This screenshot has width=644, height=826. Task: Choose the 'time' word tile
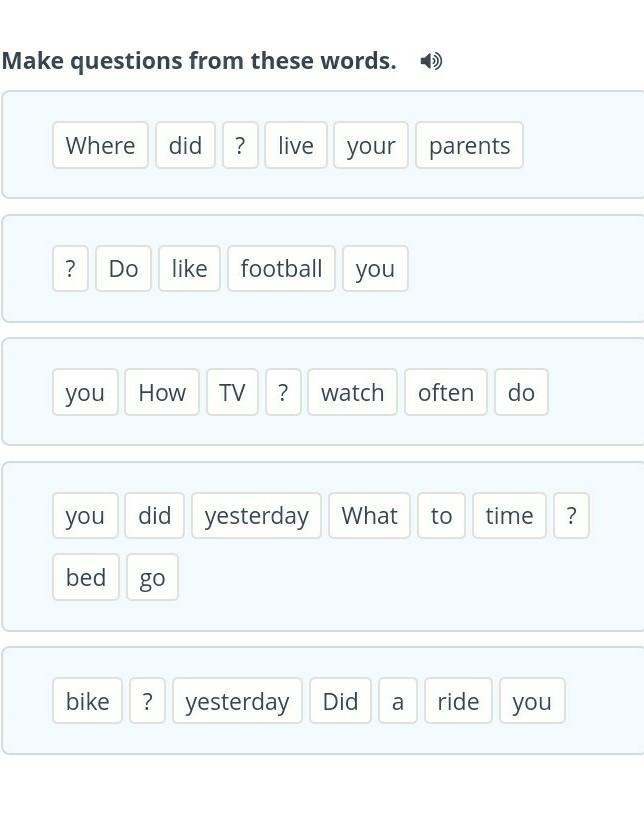(509, 516)
